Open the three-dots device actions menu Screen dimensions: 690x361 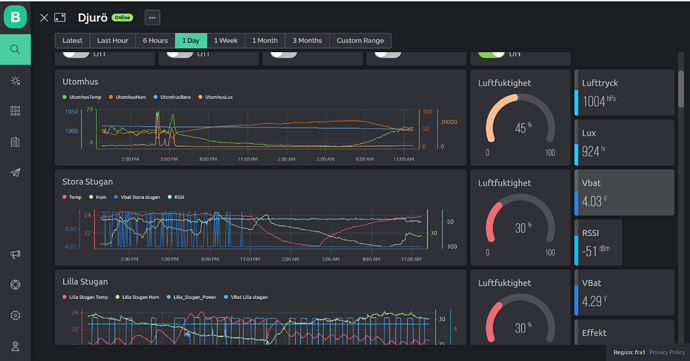tap(152, 18)
